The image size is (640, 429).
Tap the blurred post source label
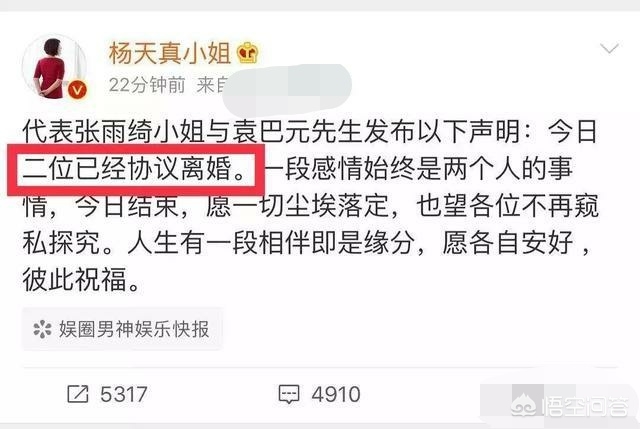288,89
